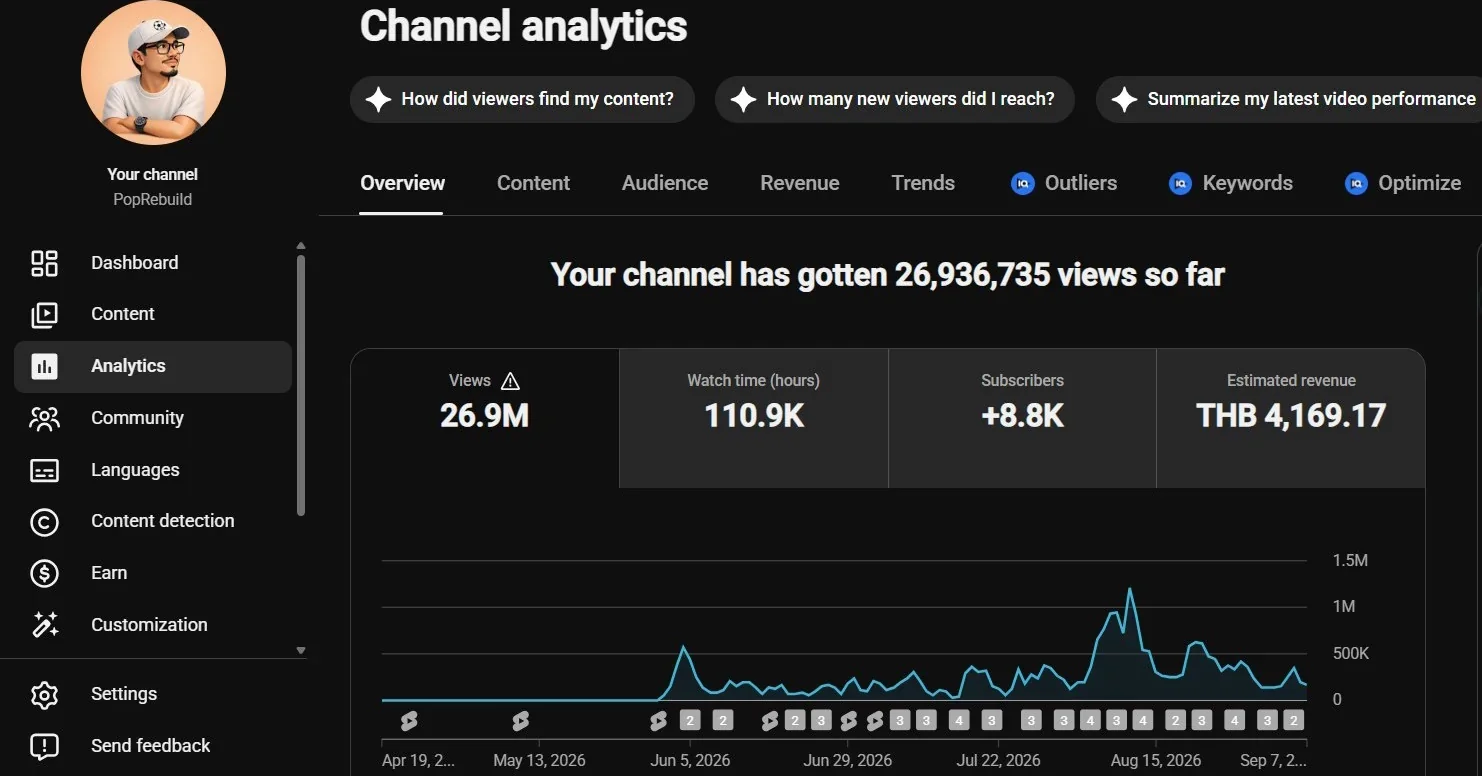Click the Shorts marker just before Jun 5, 2026
Screen dimensions: 1482x776
[658, 720]
